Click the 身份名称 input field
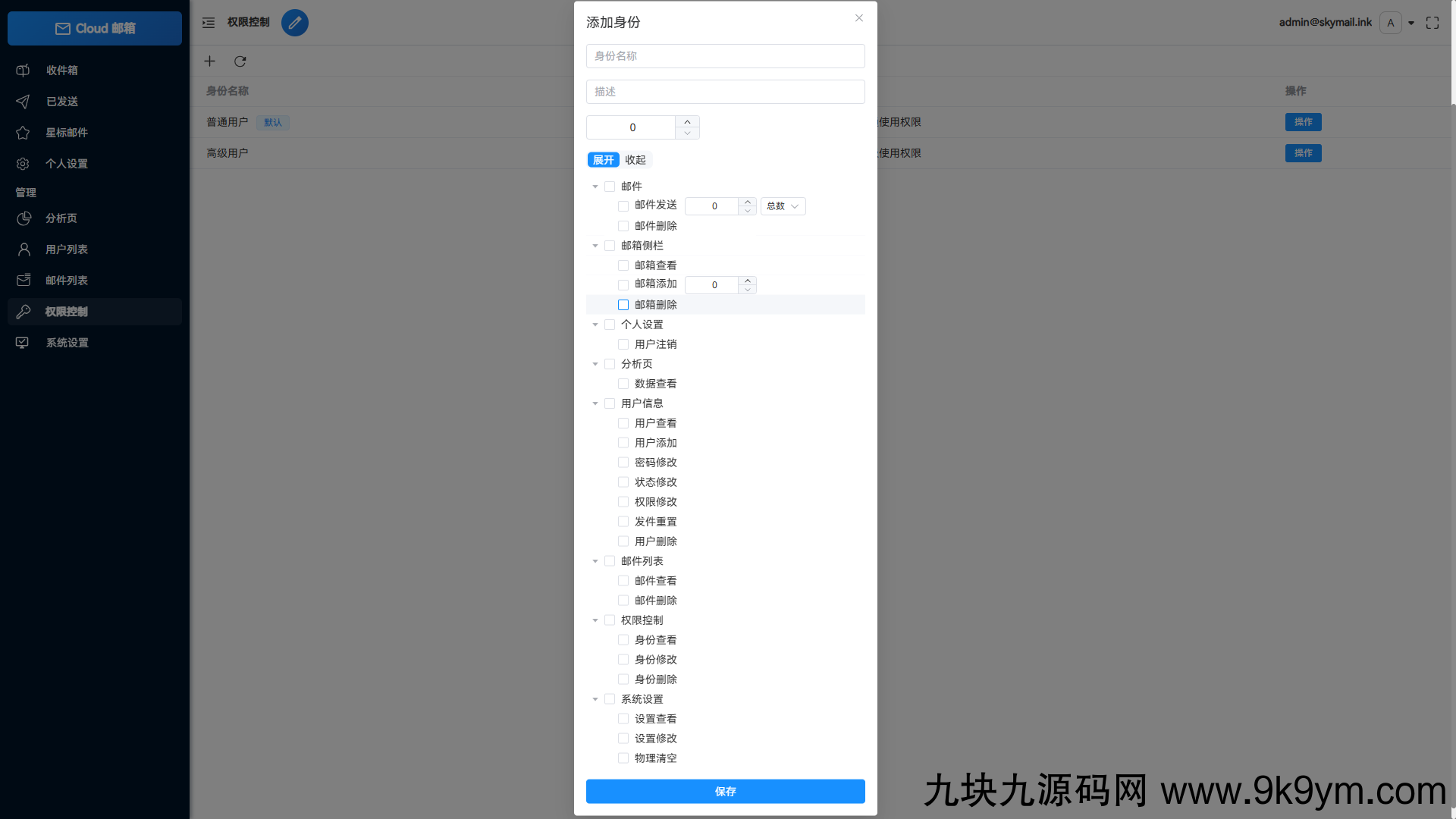This screenshot has height=819, width=1456. tap(725, 55)
